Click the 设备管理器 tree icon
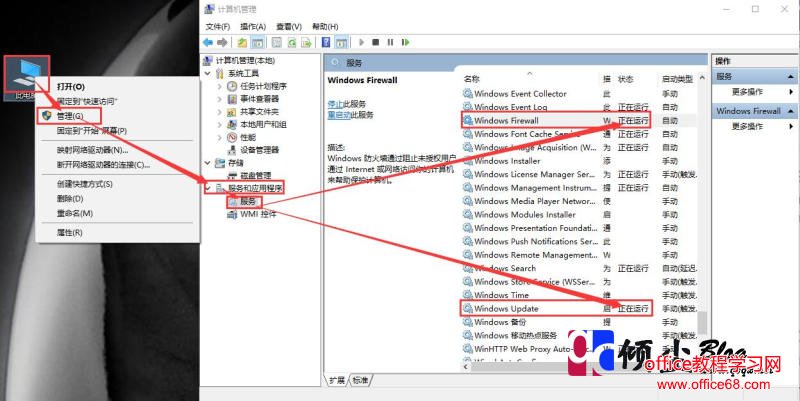 pos(232,150)
